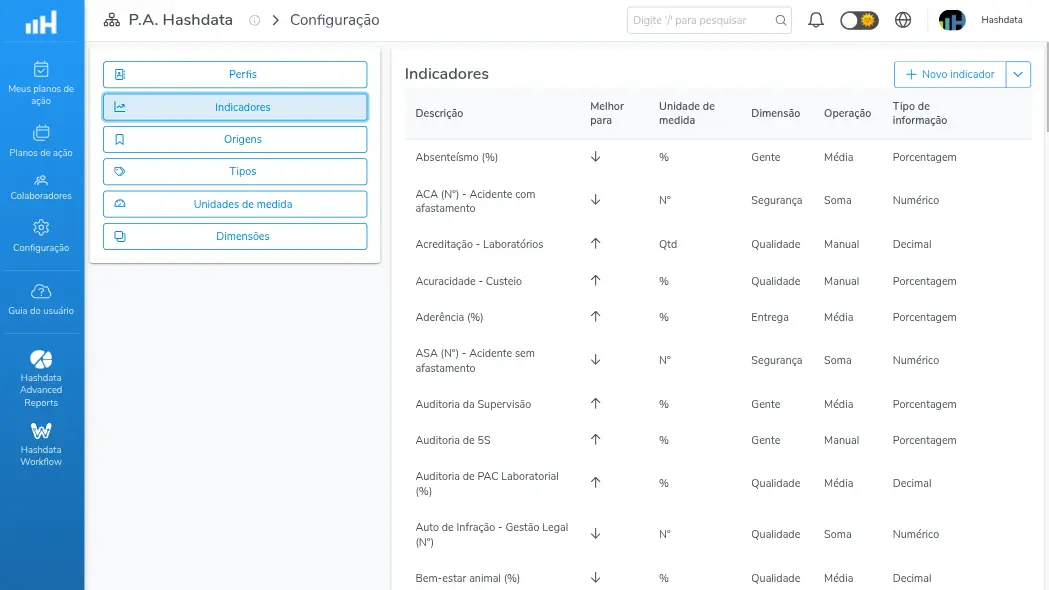
Task: Open the Dimensões tab
Action: (x=235, y=236)
